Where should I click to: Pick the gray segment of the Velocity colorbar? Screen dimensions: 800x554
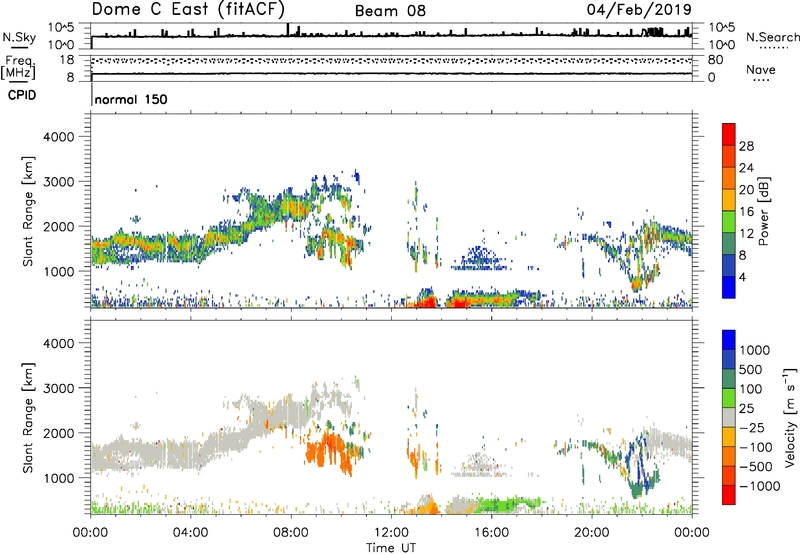pos(729,418)
